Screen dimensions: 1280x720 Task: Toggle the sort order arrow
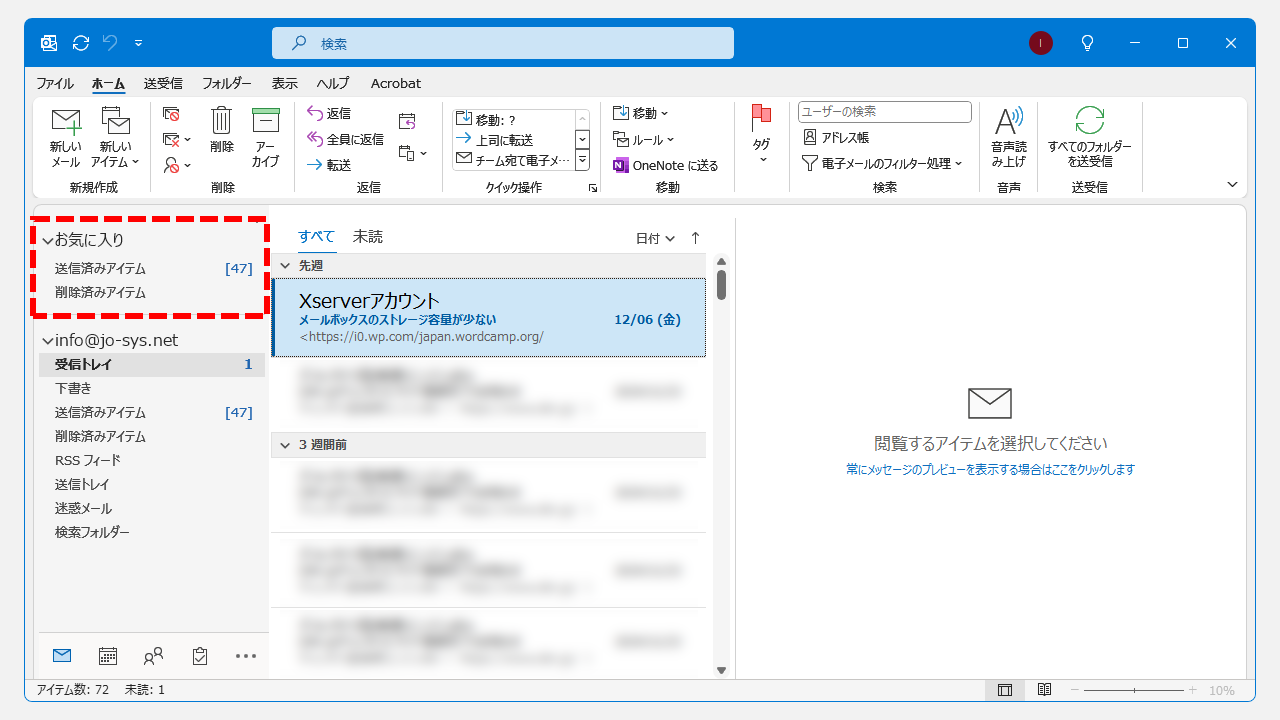pos(695,236)
